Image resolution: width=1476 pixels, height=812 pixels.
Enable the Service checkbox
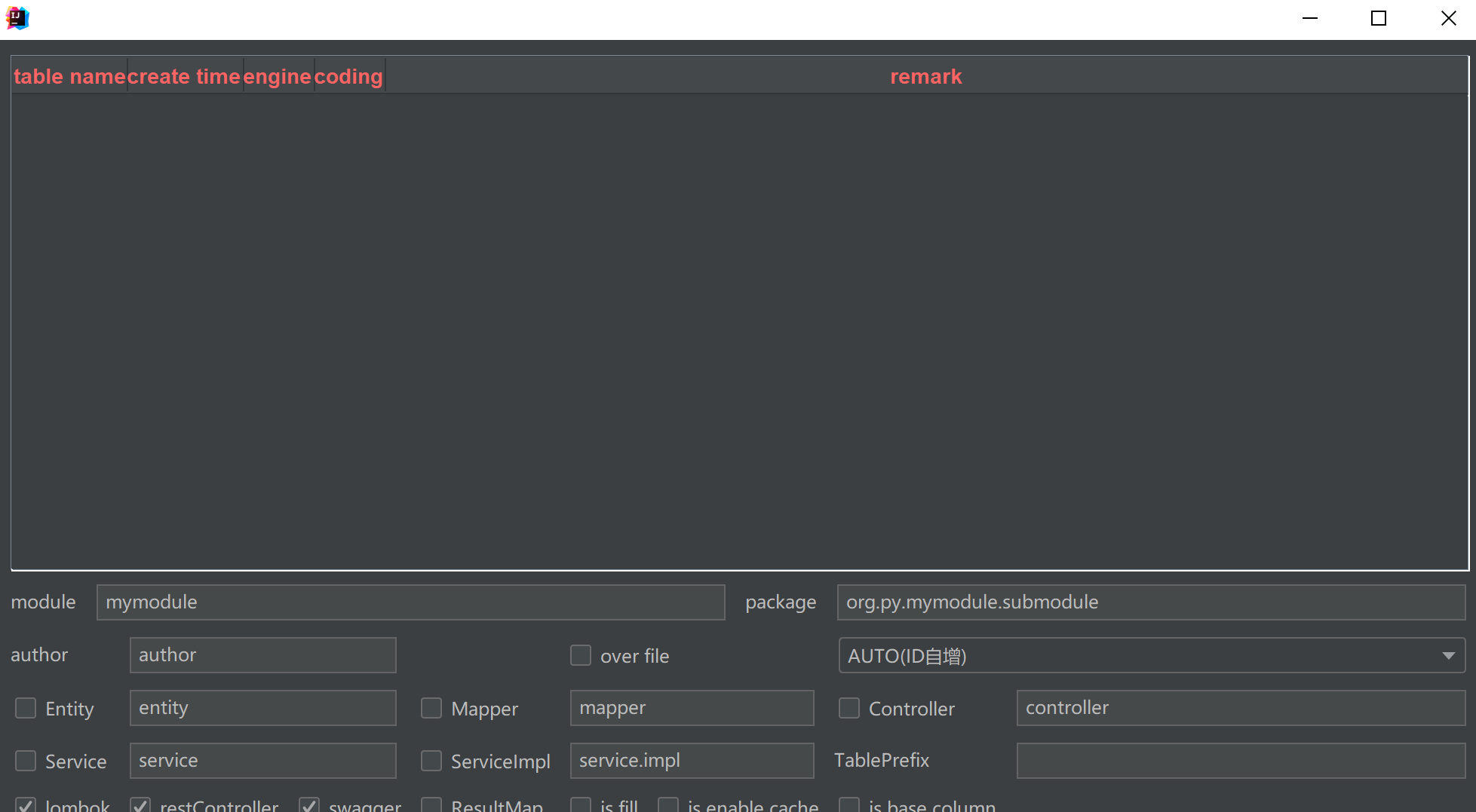26,761
